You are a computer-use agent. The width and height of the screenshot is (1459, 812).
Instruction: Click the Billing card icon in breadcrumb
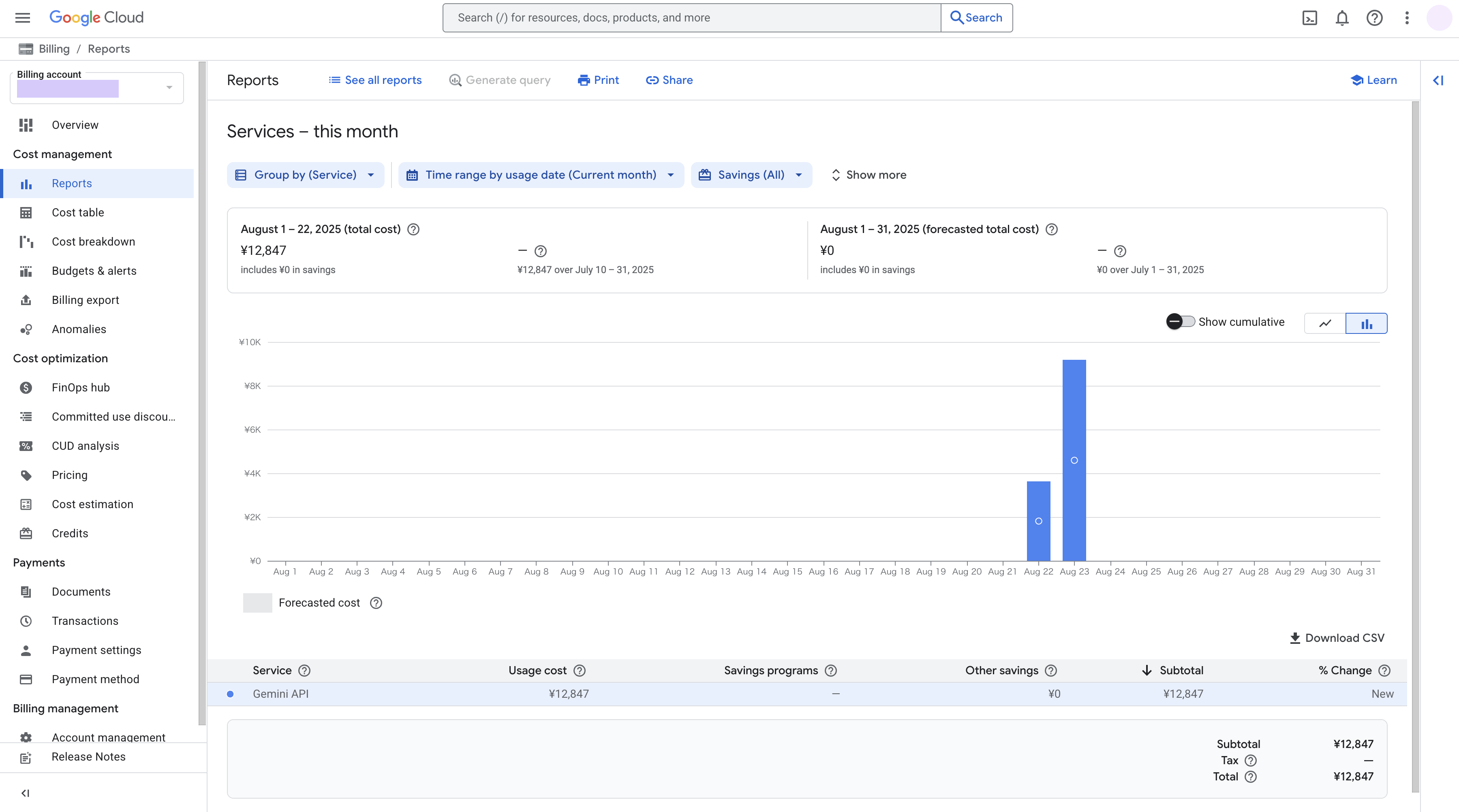(26, 49)
